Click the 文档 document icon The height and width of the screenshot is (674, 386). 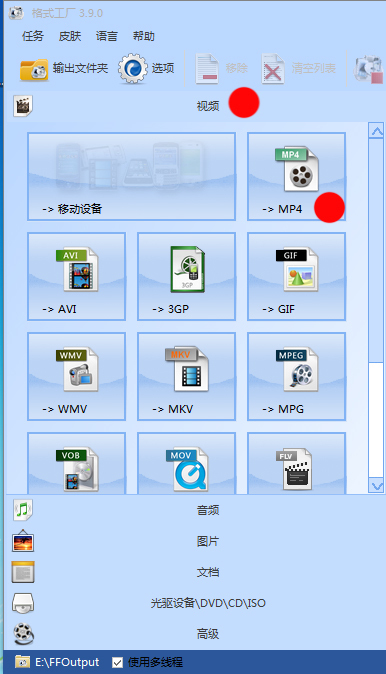(23, 572)
